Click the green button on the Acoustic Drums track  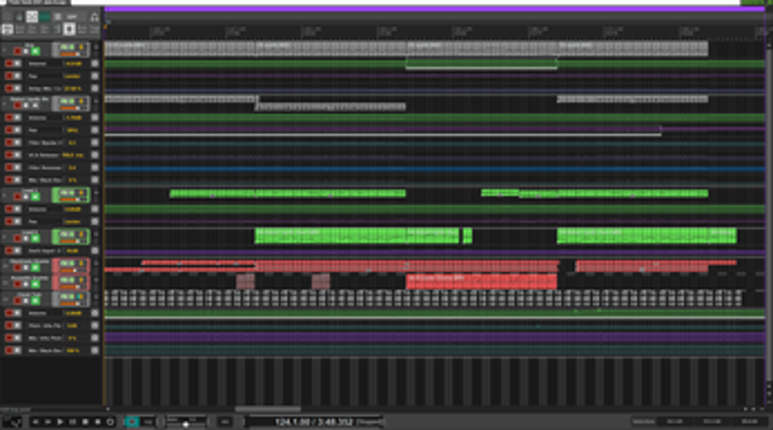pos(35,284)
